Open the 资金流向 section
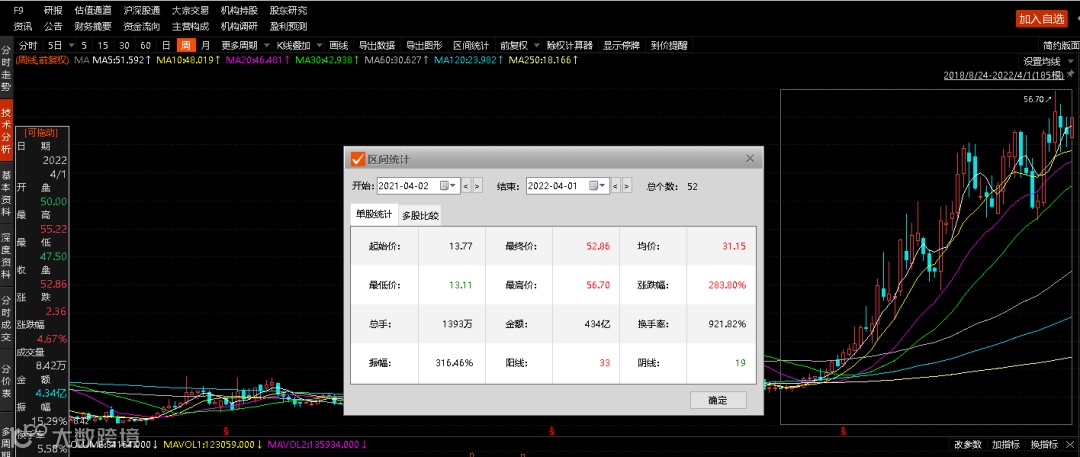1080x457 pixels. (x=142, y=26)
